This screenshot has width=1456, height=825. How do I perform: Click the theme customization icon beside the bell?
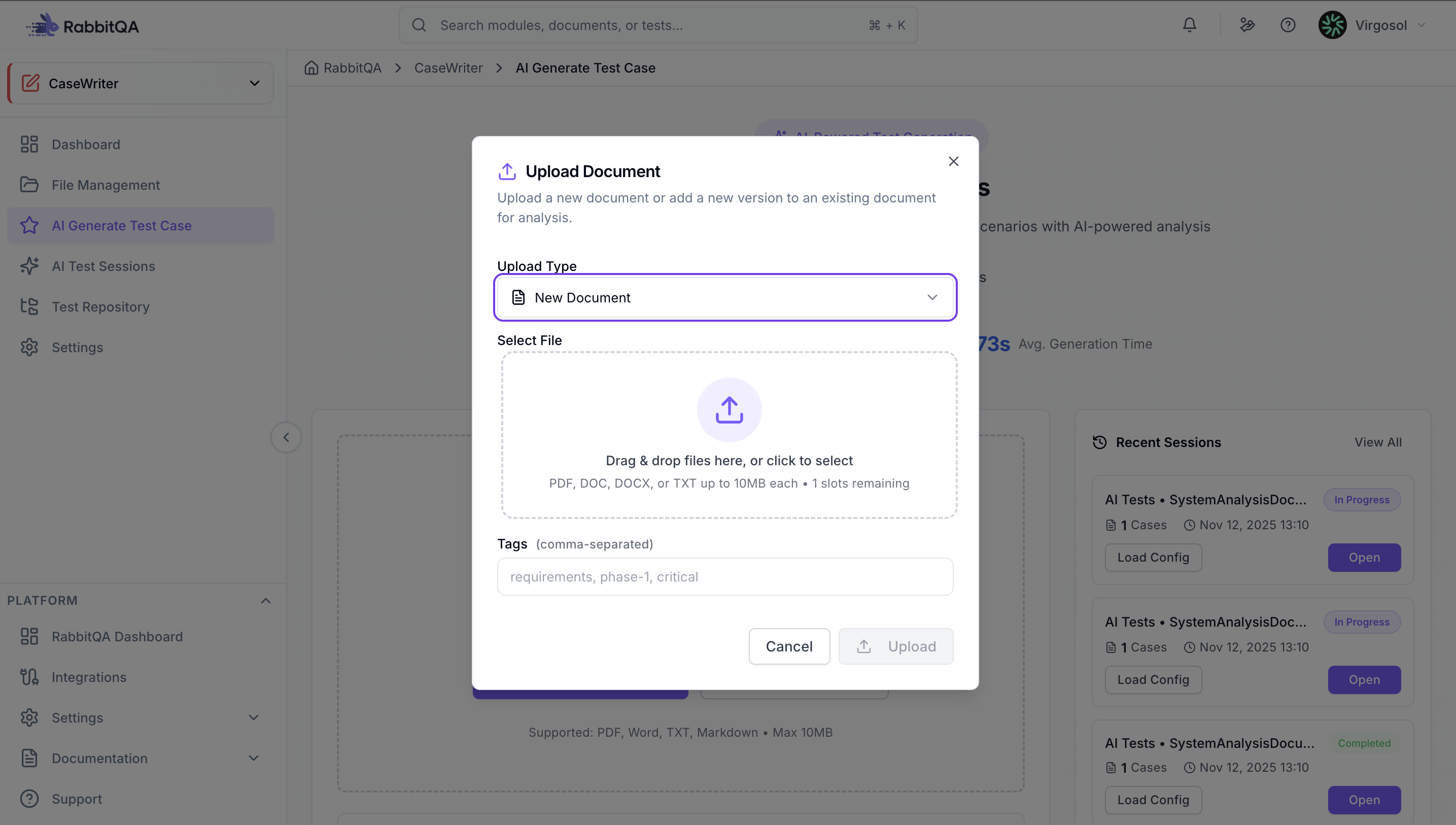point(1247,25)
